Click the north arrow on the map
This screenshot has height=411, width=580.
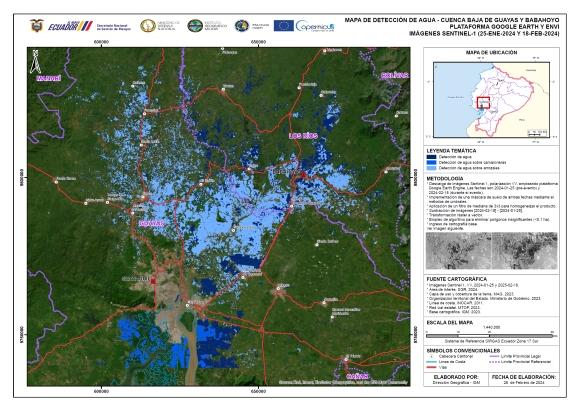tap(36, 62)
